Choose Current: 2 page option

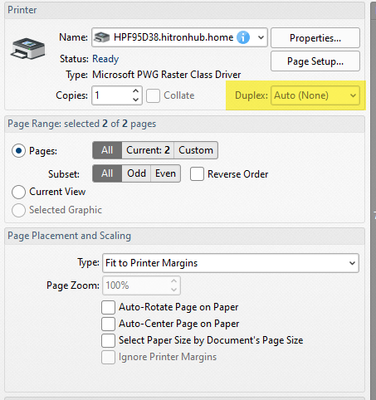(x=148, y=150)
